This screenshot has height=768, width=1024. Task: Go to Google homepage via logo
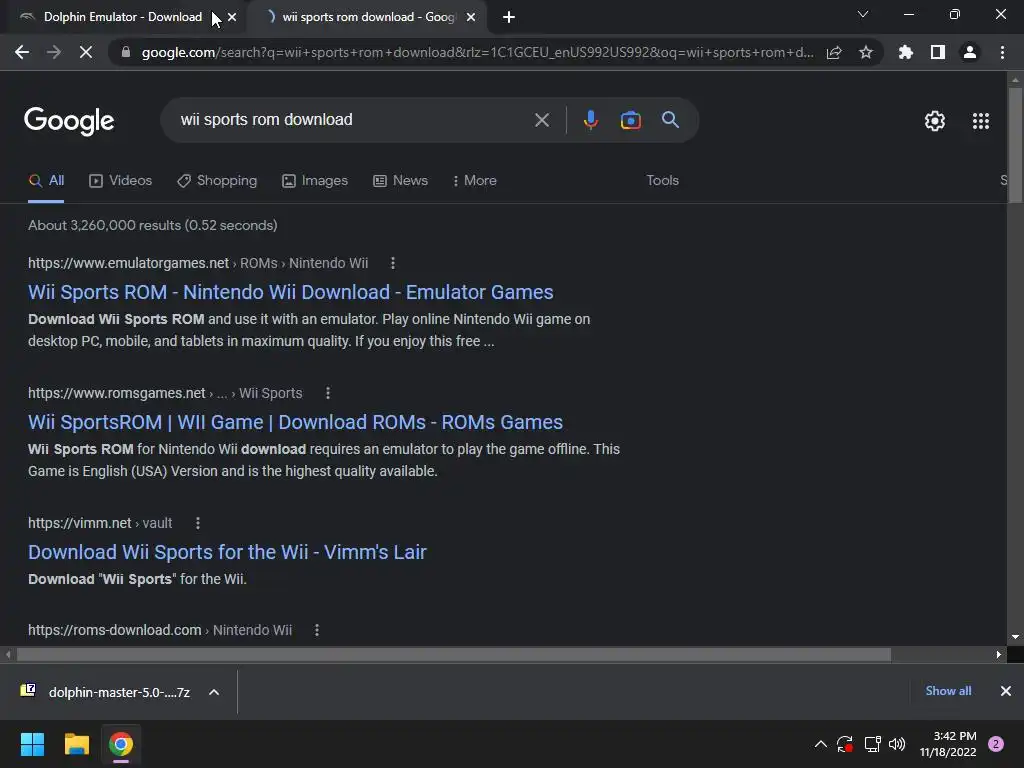(x=69, y=121)
